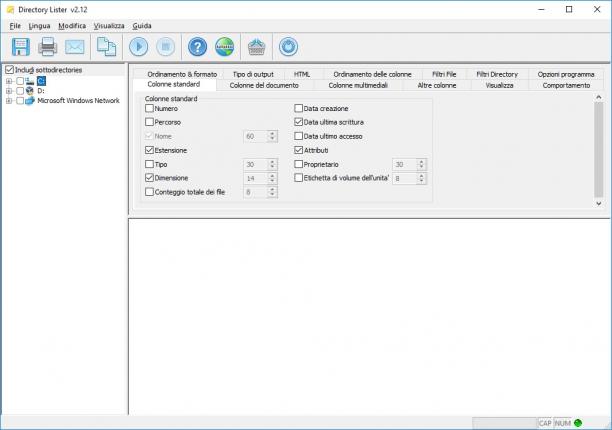The height and width of the screenshot is (430, 612).
Task: Switch to the HTML tab
Action: (x=302, y=74)
